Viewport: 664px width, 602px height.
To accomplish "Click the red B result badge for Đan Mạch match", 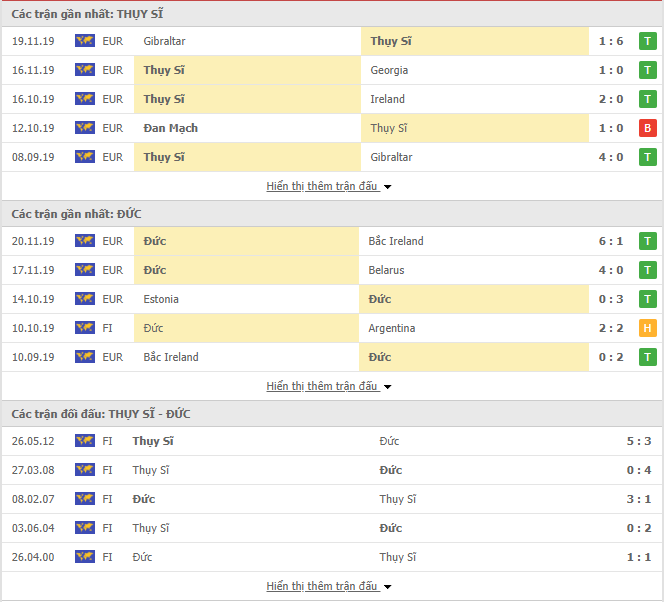I will tap(648, 128).
